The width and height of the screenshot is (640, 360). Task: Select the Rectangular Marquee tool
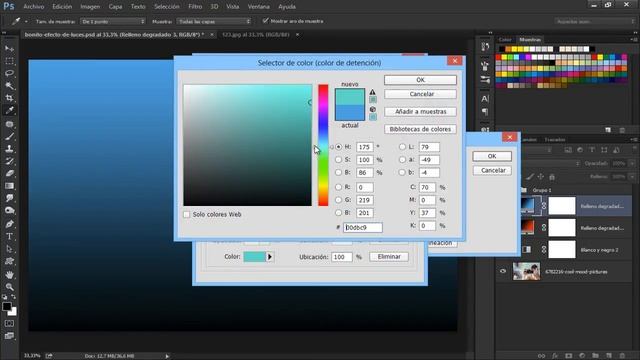click(9, 61)
